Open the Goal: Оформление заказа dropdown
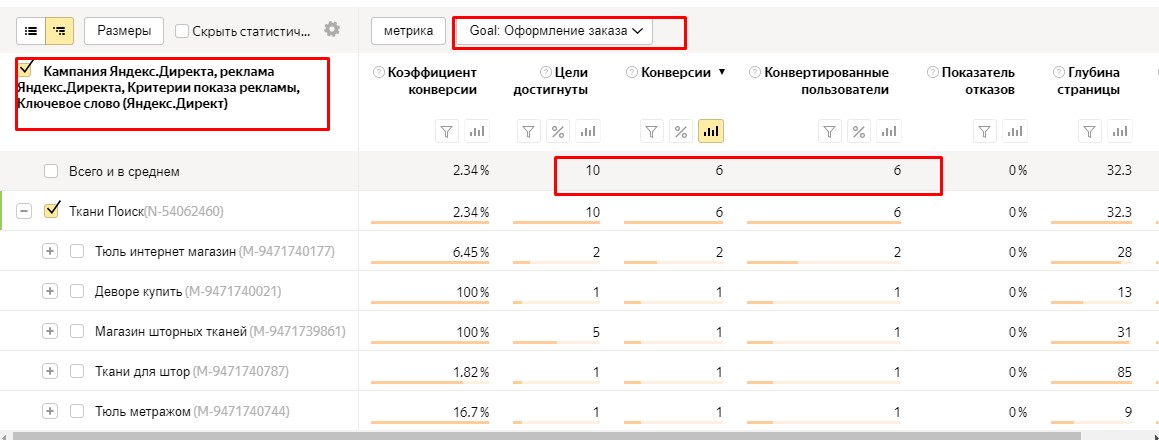Viewport: 1159px width, 440px height. (553, 31)
